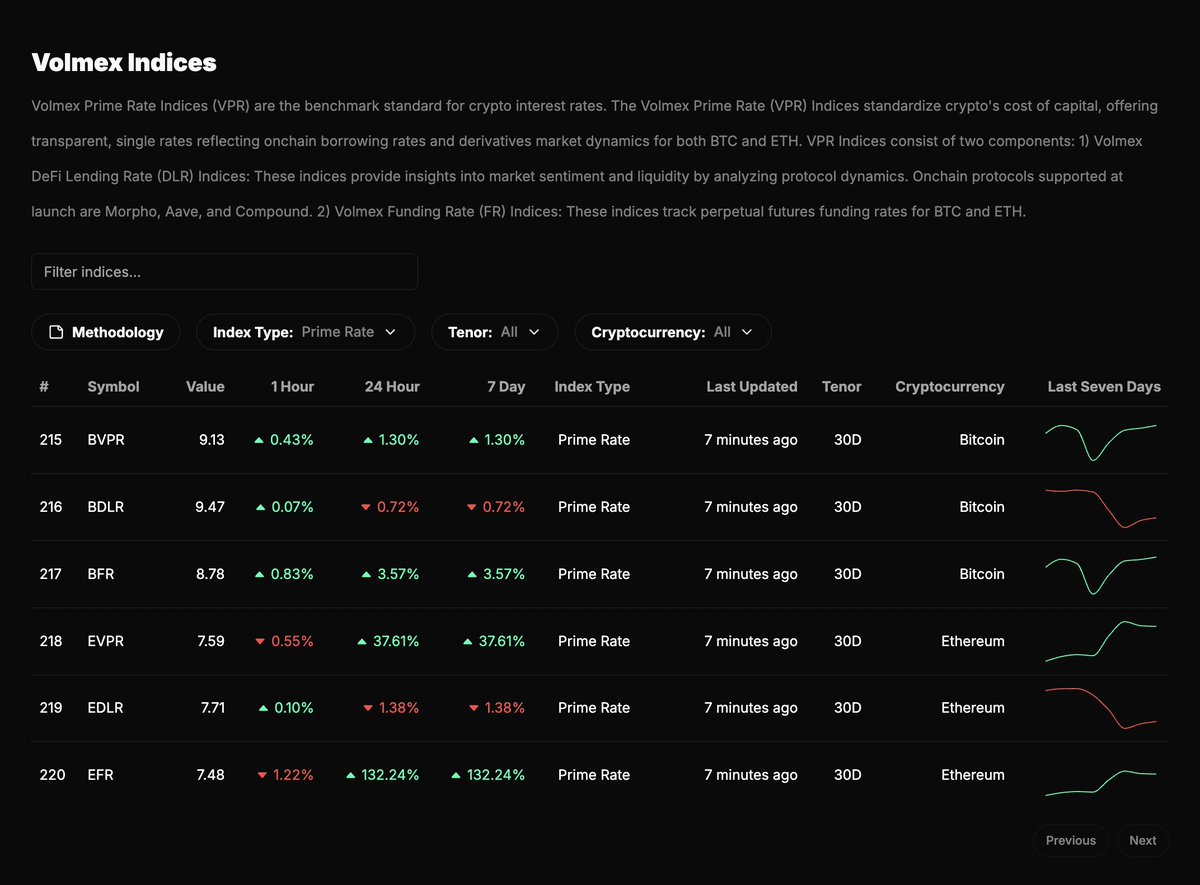Click the Ethereum cell in EFR row

(x=973, y=775)
